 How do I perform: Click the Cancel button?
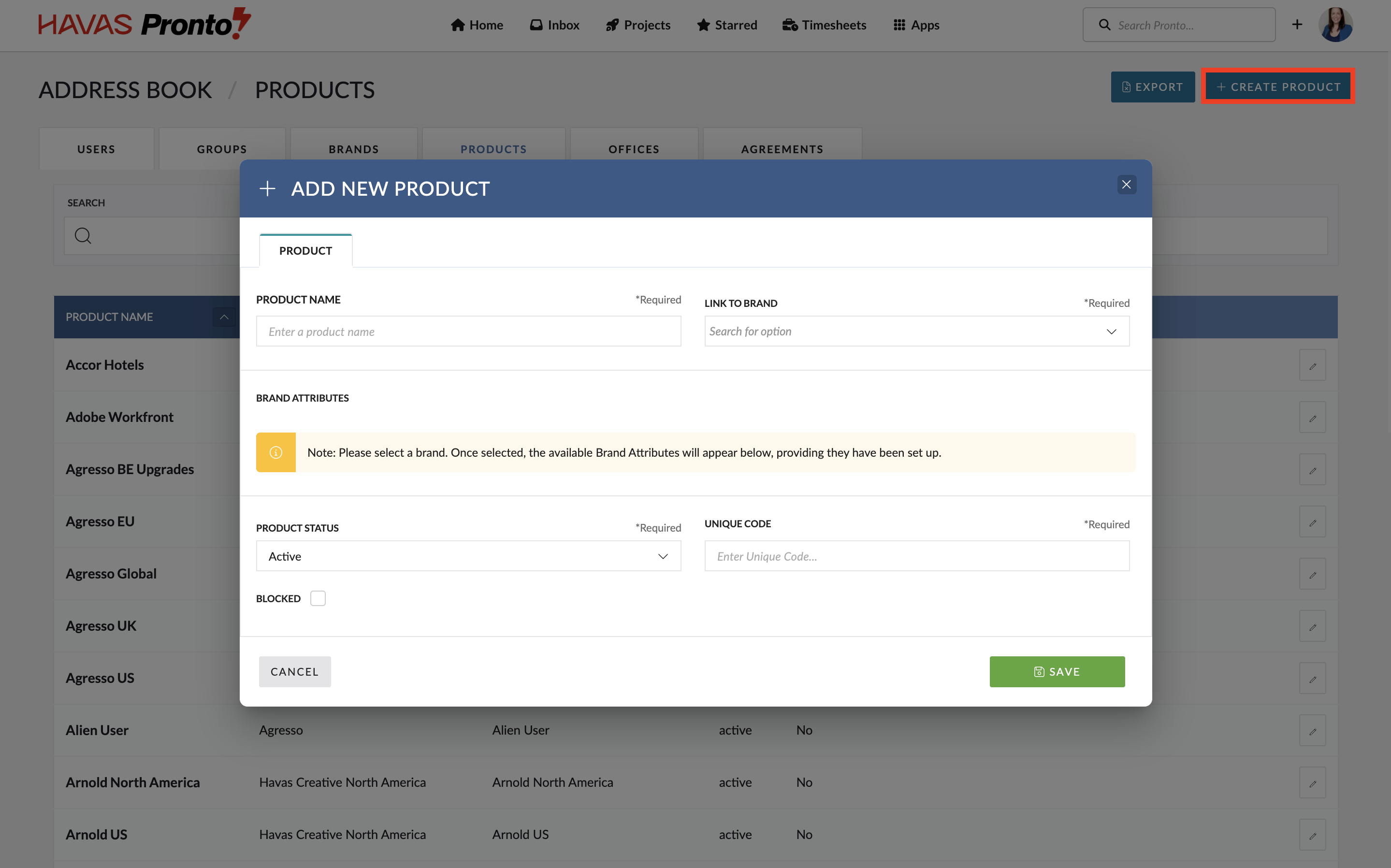(x=294, y=671)
